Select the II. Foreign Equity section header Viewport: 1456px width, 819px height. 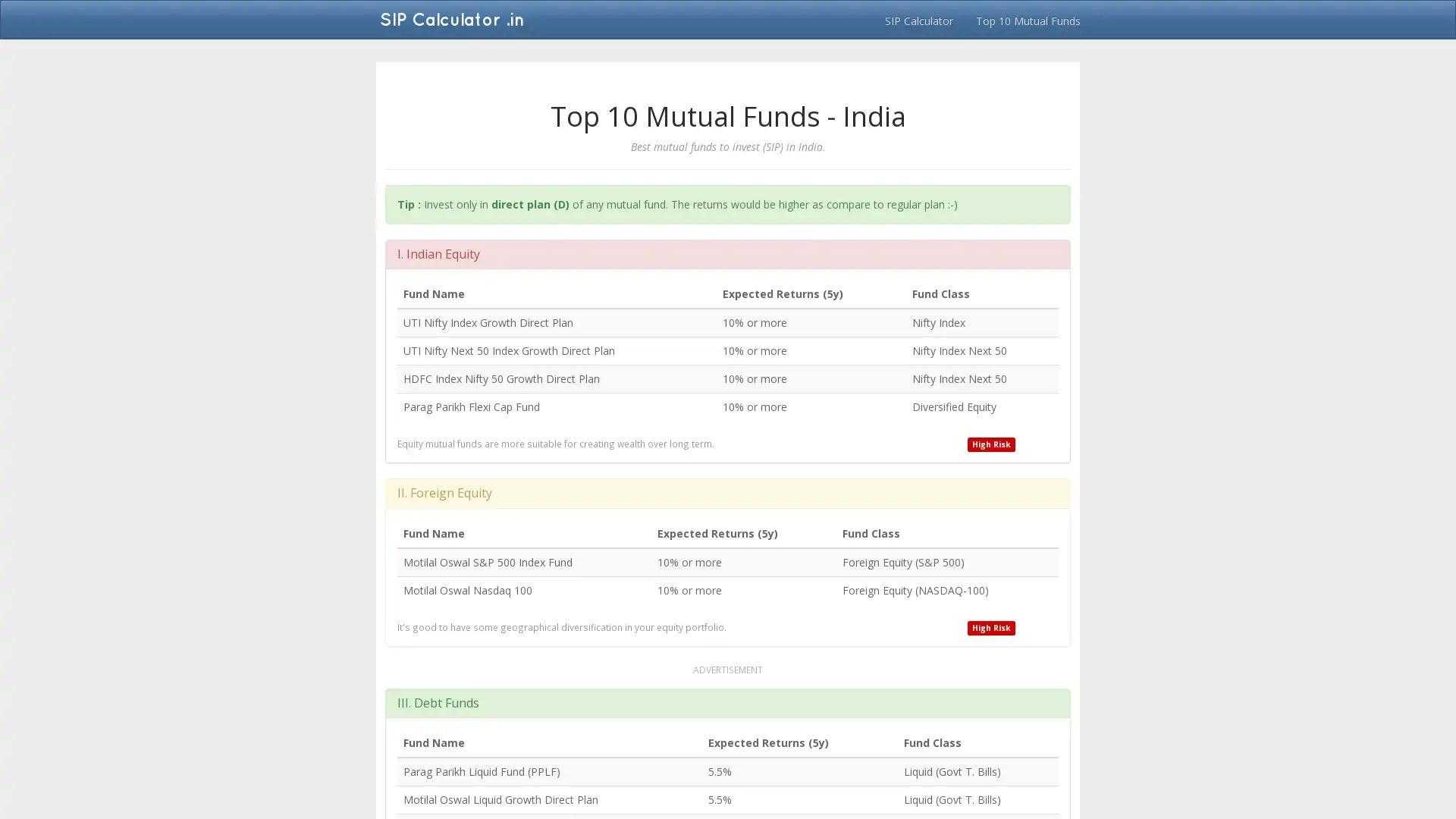727,493
